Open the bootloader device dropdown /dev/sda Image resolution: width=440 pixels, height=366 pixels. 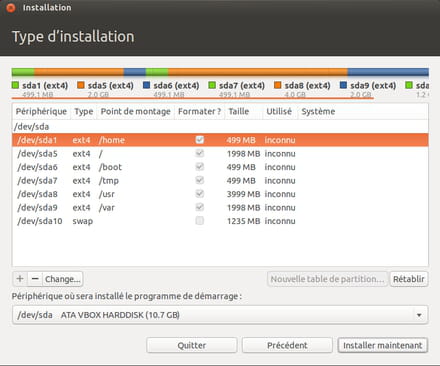pyautogui.click(x=220, y=315)
